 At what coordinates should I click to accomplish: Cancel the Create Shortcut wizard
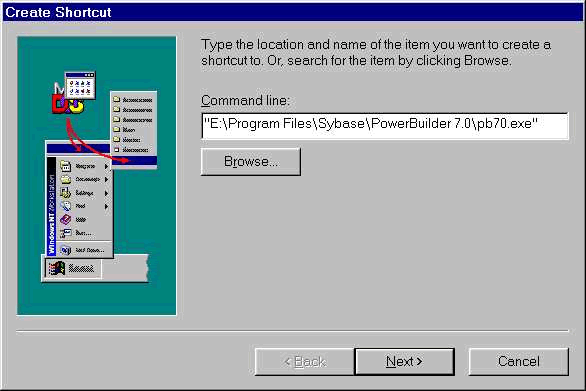pos(519,361)
